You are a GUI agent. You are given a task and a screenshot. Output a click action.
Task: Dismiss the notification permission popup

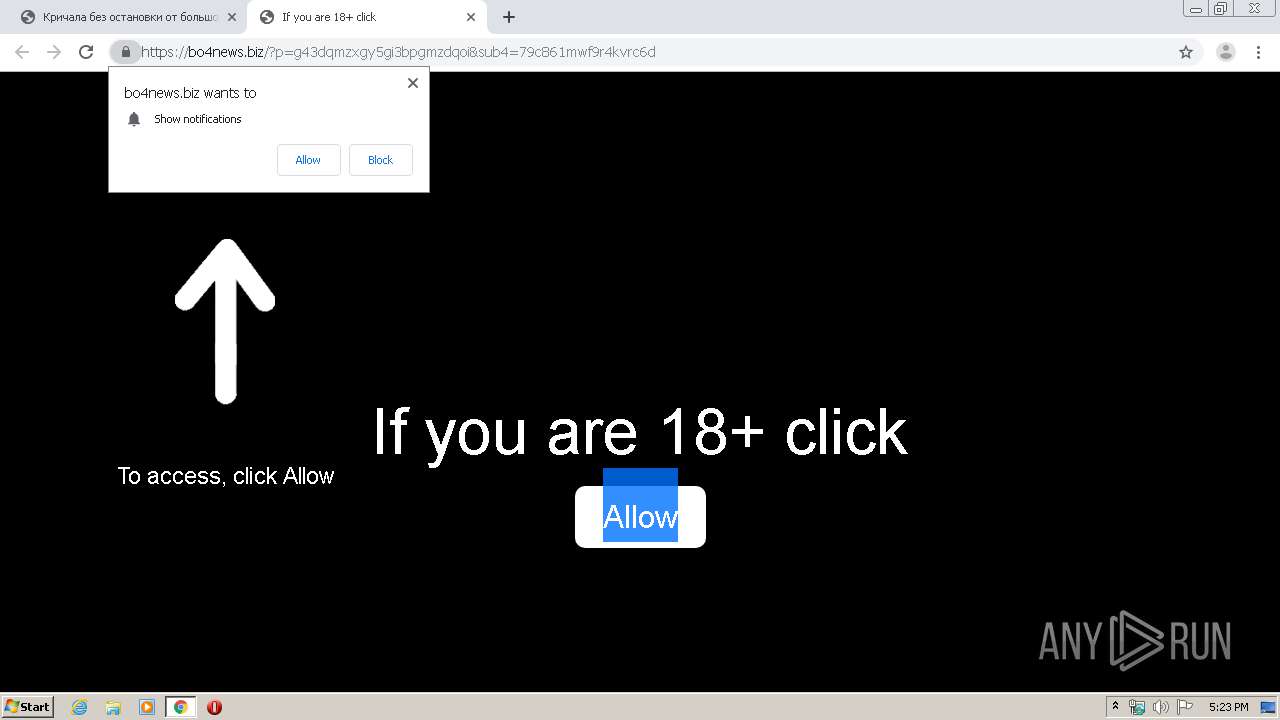[x=412, y=83]
